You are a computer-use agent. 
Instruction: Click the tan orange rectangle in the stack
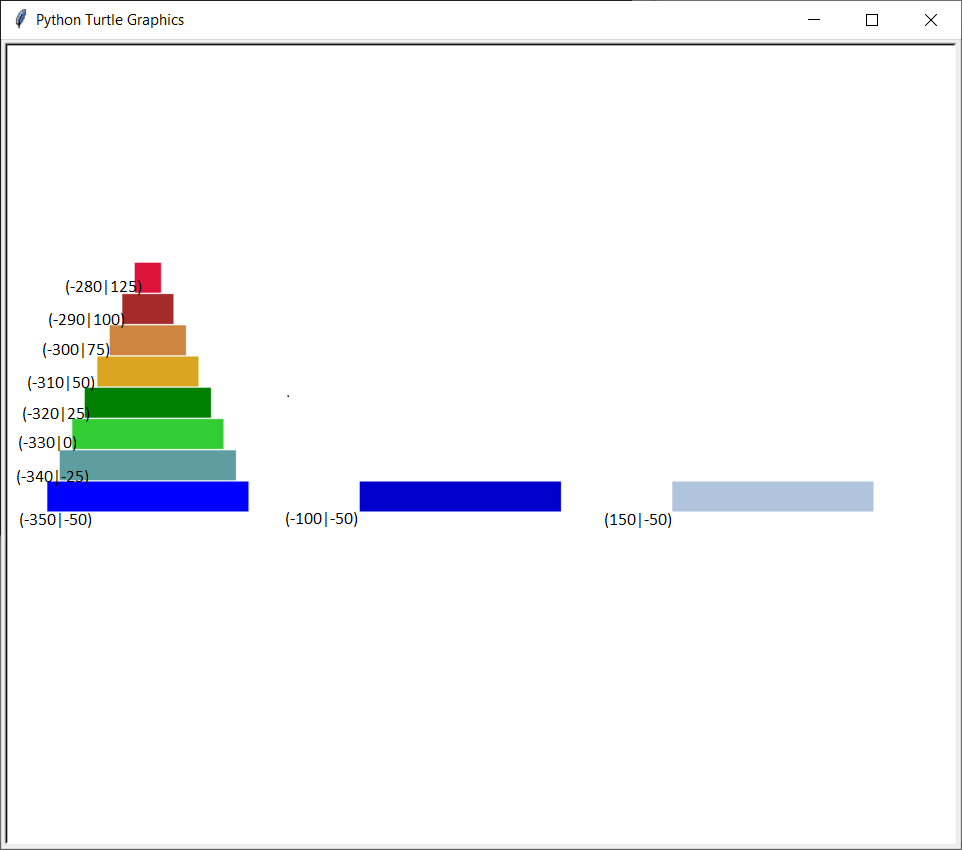point(150,340)
